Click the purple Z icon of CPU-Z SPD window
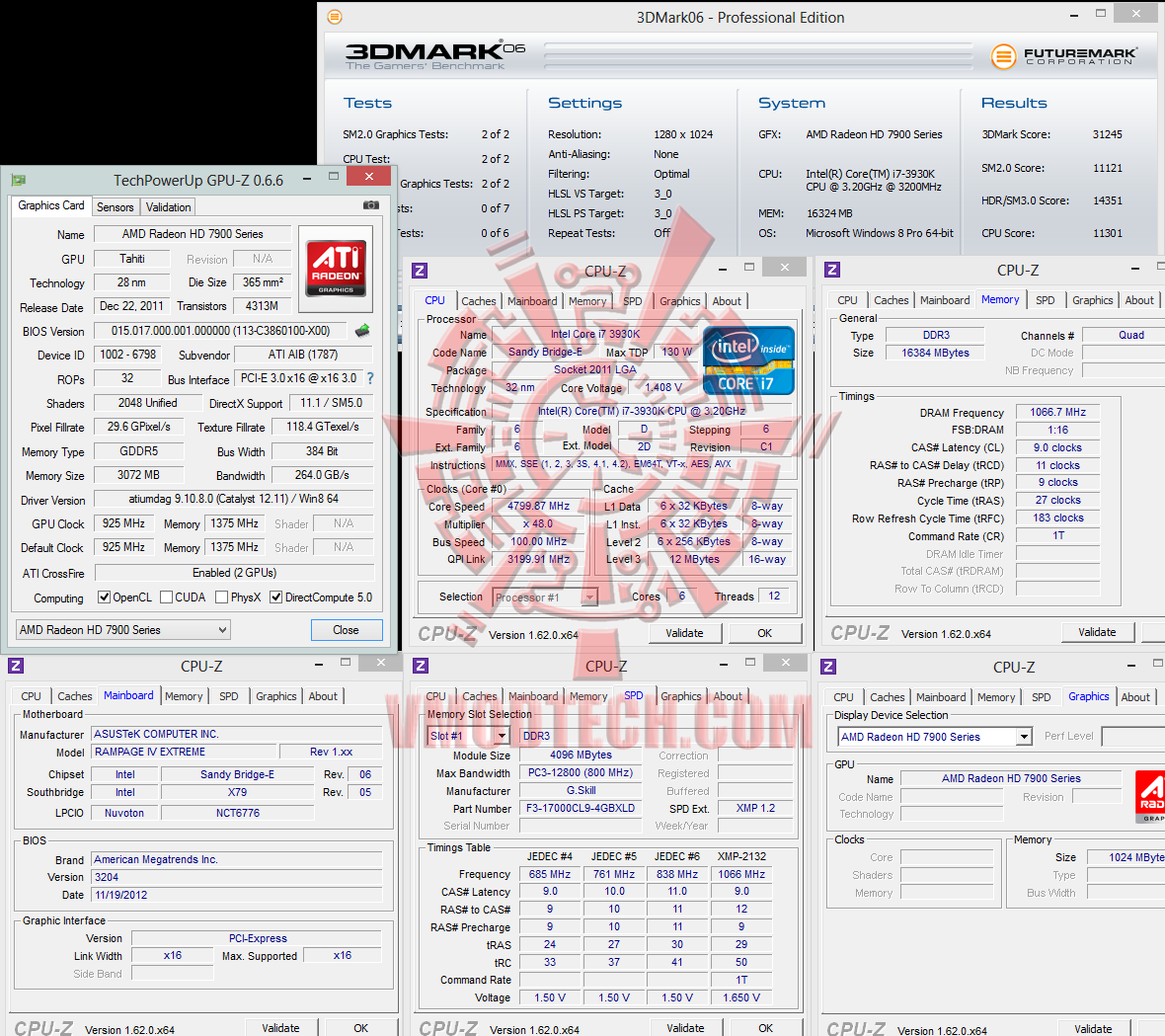The height and width of the screenshot is (1036, 1165). click(421, 666)
